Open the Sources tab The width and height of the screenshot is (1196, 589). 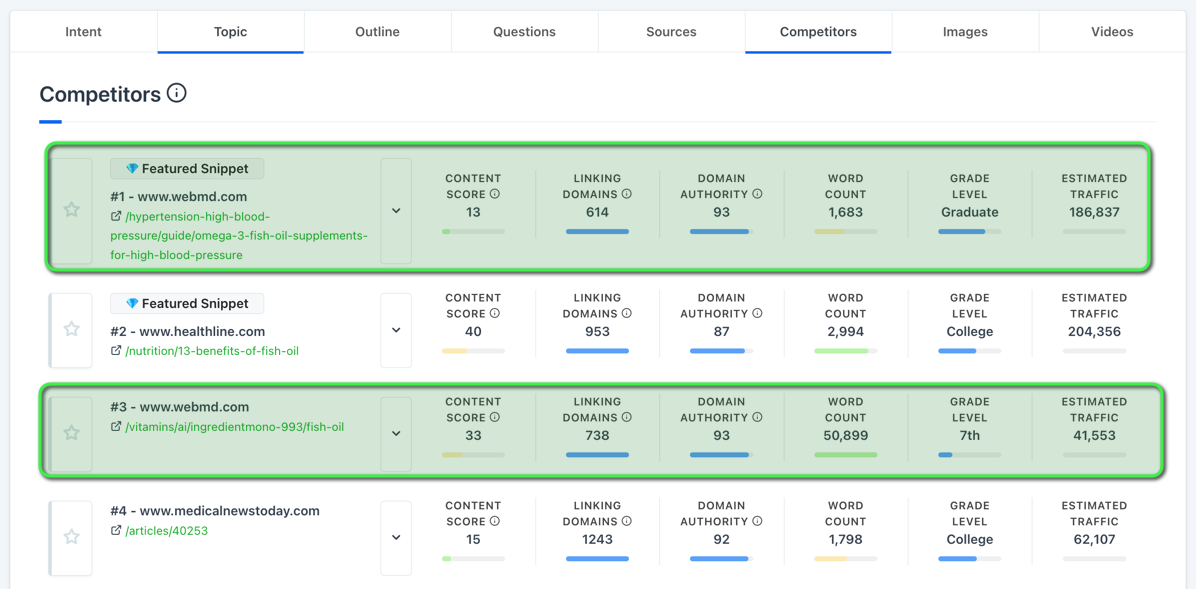tap(671, 32)
